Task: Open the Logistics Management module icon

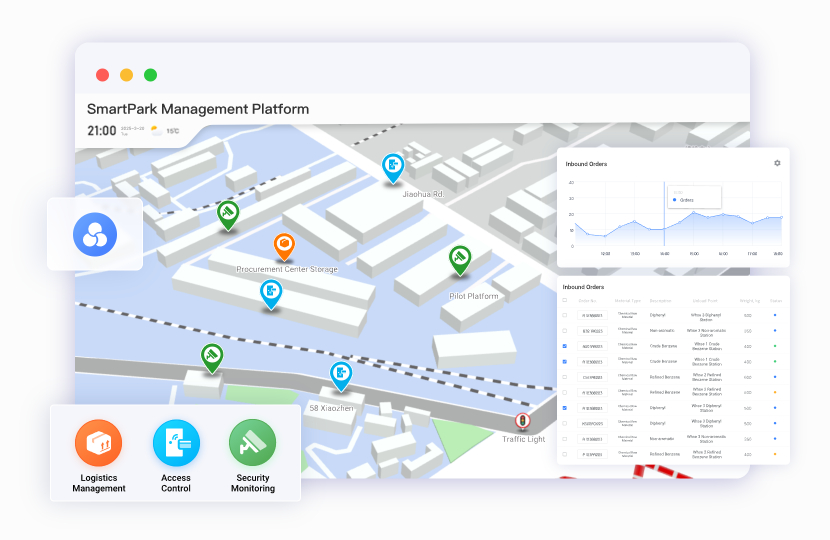Action: (x=98, y=443)
